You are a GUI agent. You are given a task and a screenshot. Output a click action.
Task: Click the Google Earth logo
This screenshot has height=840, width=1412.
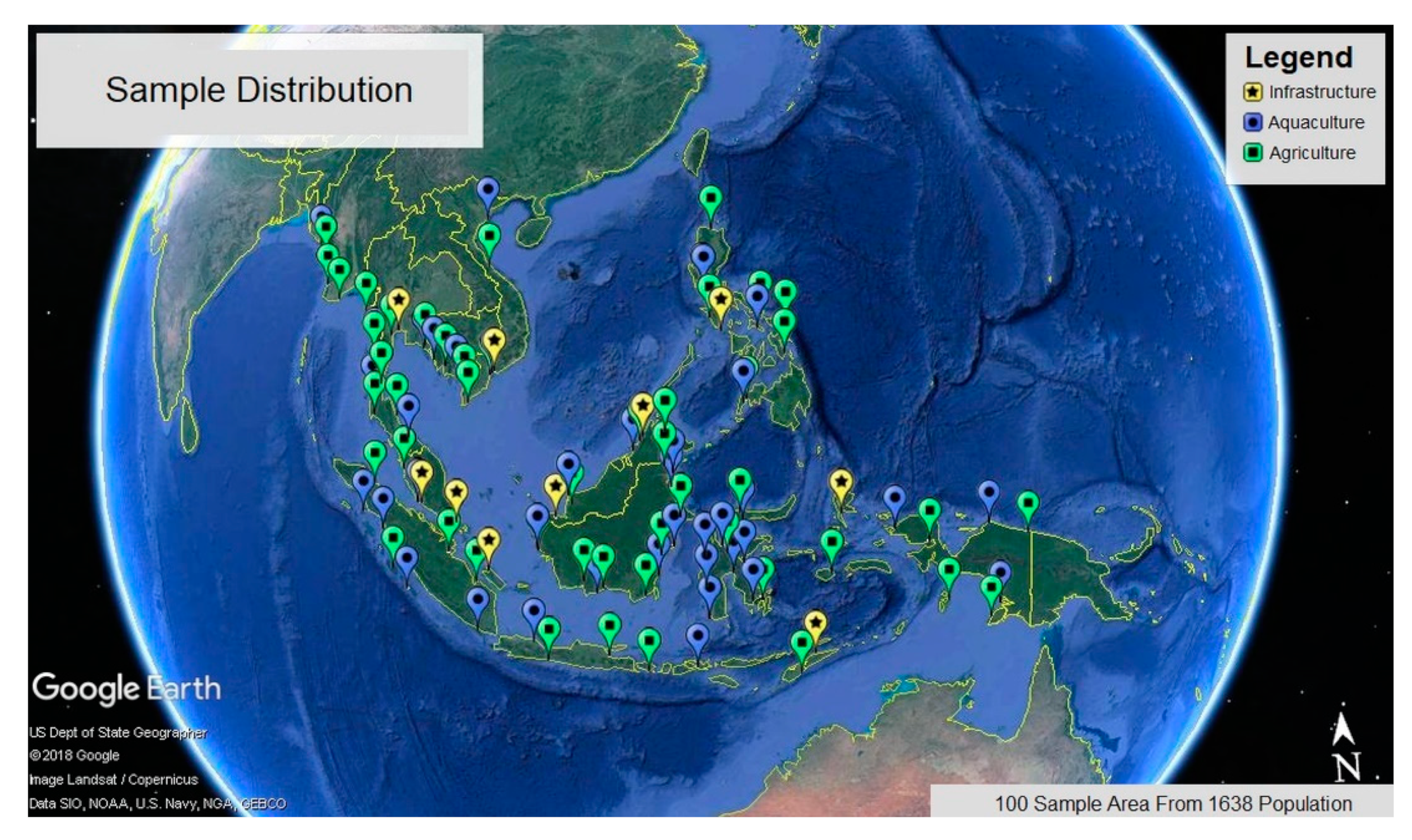coord(126,688)
